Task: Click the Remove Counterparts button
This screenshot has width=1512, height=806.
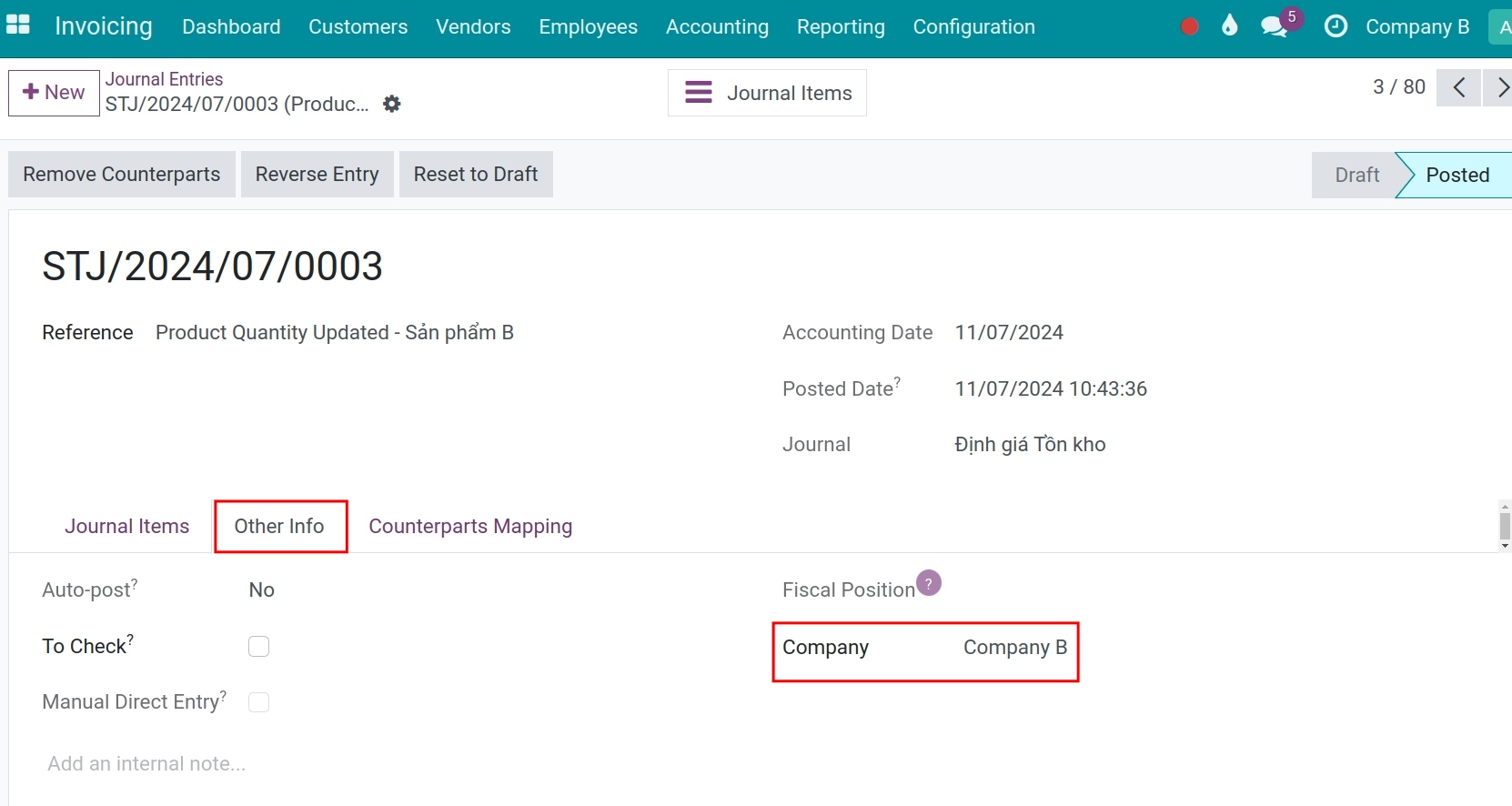Action: click(122, 174)
